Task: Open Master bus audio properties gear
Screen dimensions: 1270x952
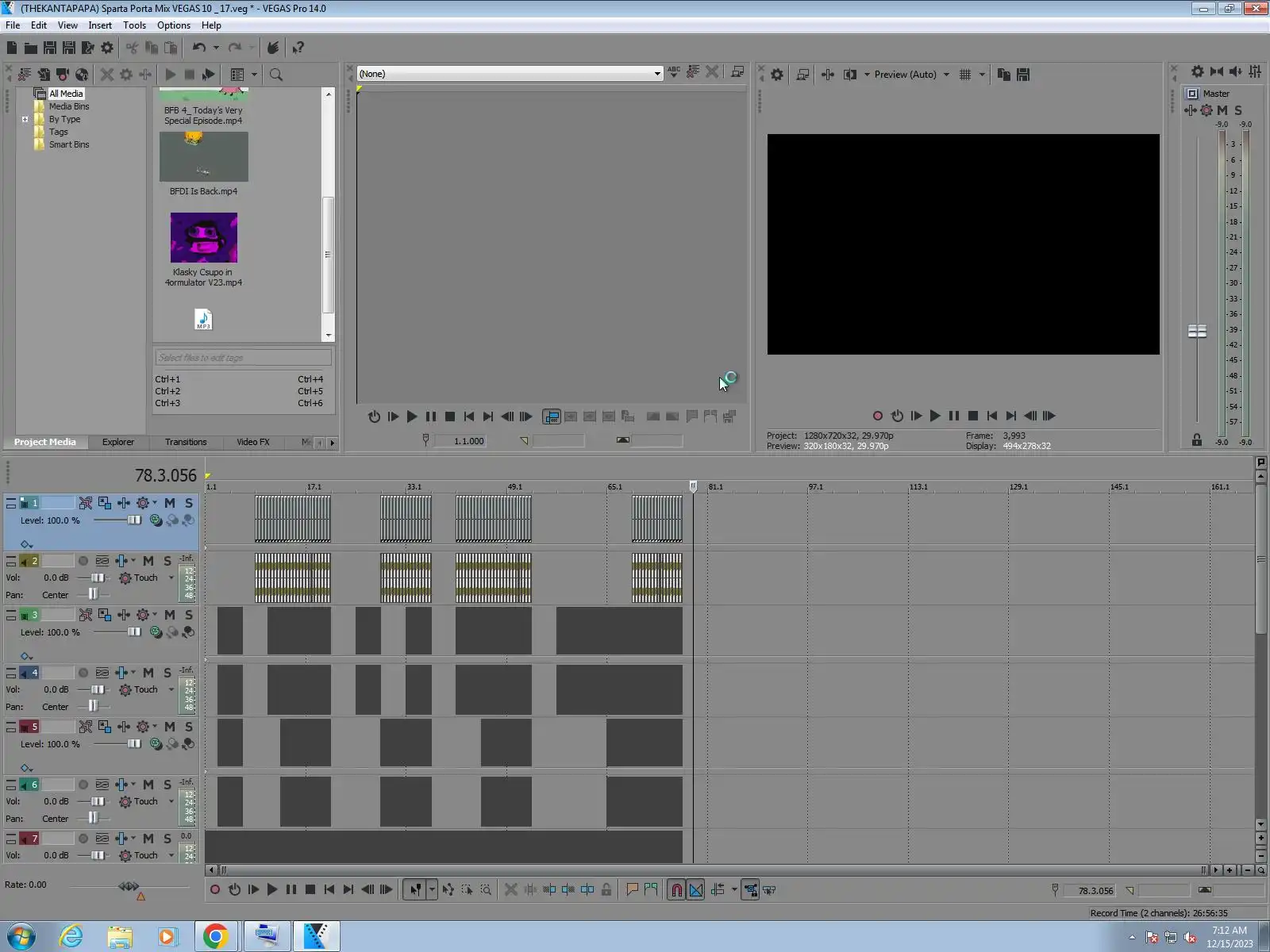Action: coord(1197,71)
